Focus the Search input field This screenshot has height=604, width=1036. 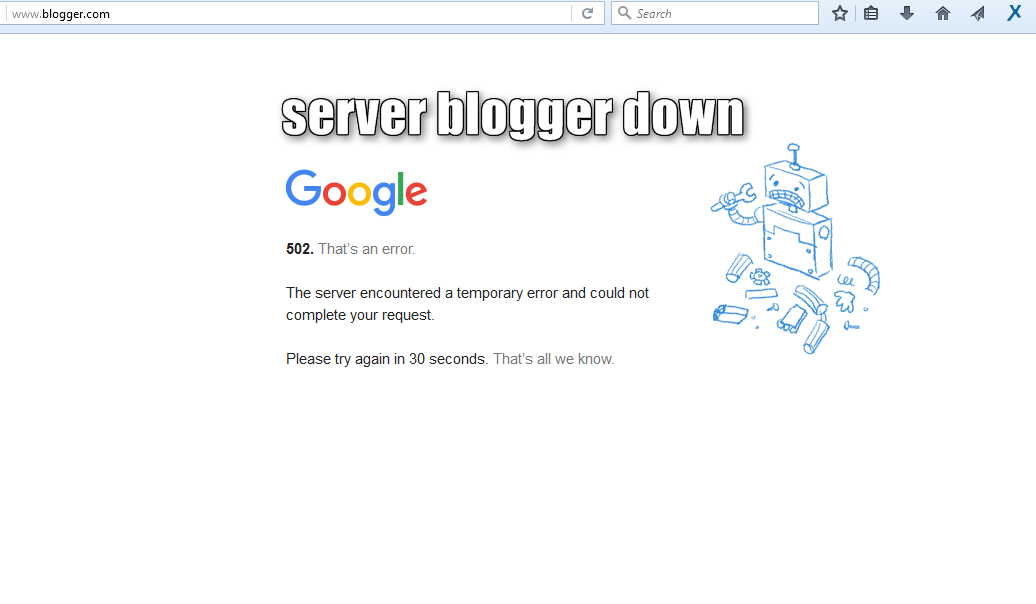715,13
